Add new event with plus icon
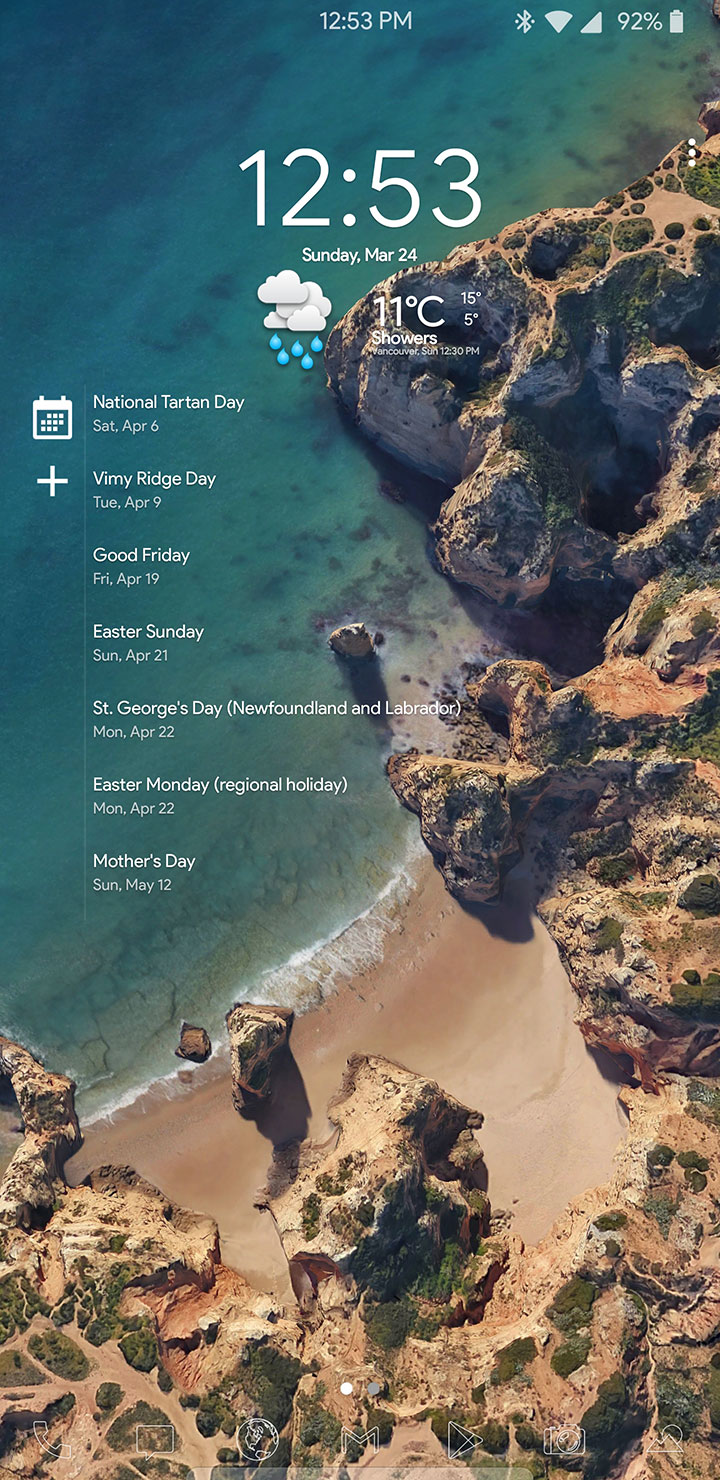The width and height of the screenshot is (720, 1480). tap(52, 482)
